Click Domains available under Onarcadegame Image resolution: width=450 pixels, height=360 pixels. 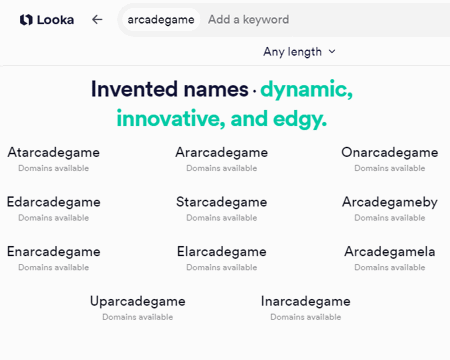point(390,168)
